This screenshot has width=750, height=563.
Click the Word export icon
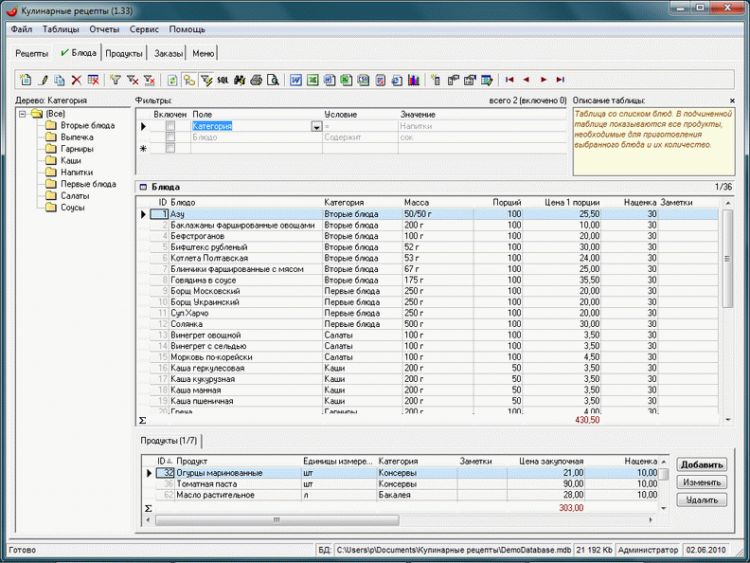(296, 79)
